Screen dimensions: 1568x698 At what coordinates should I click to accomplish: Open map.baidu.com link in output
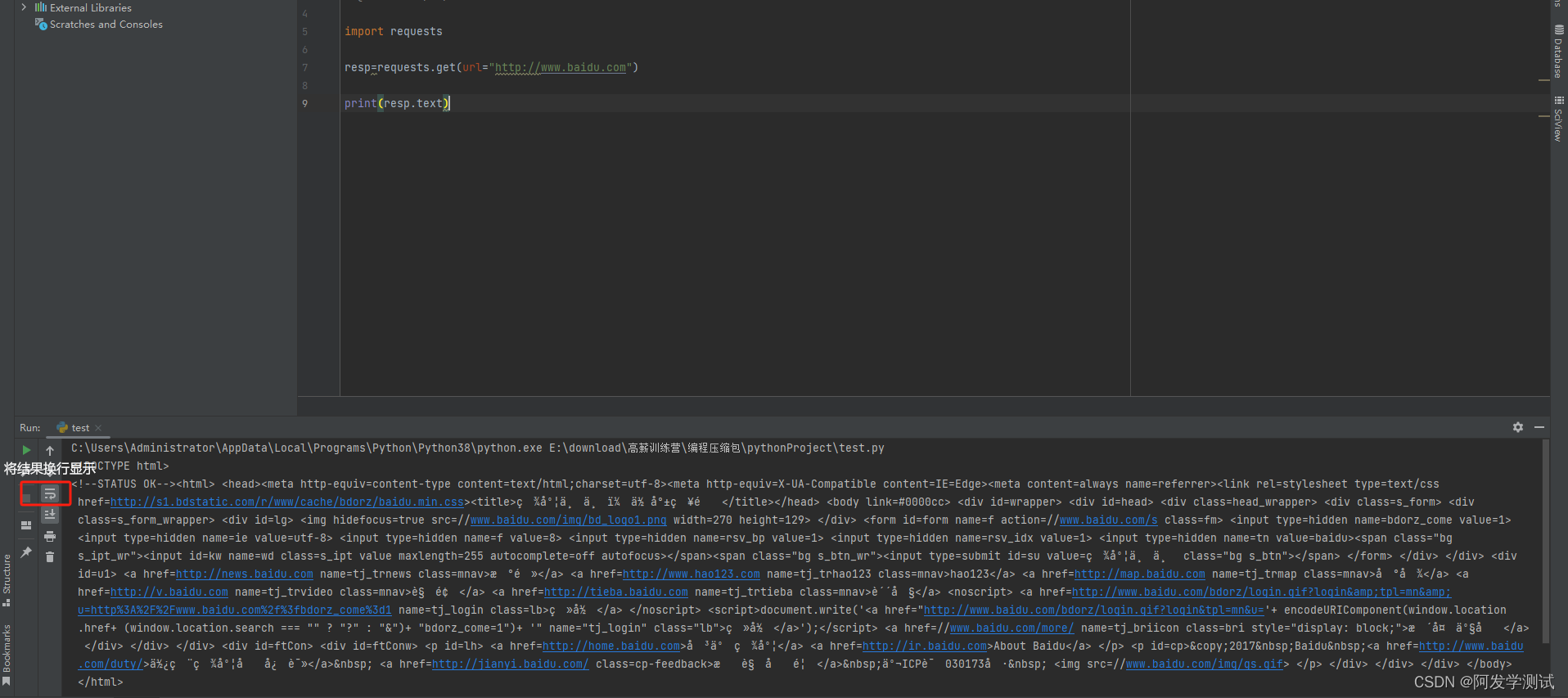click(1139, 574)
